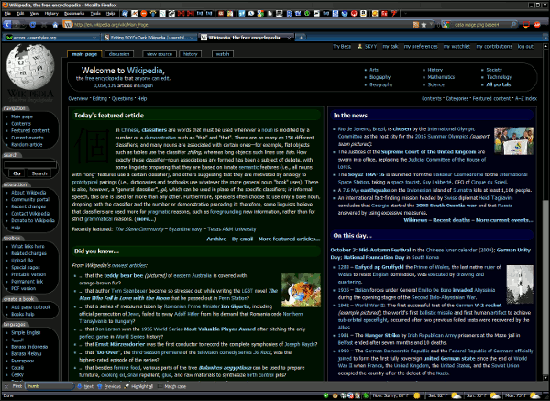The width and height of the screenshot is (550, 401).
Task: Click the Reload page icon
Action: 33,25
